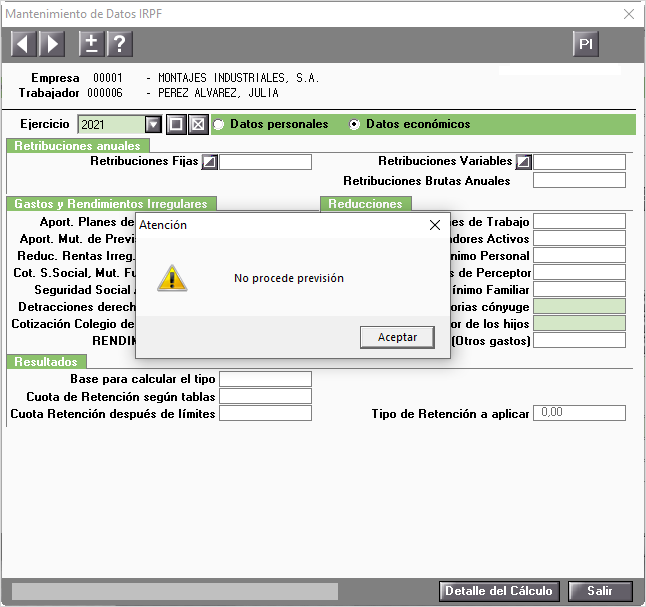Viewport: 646px width, 607px height.
Task: Click the Salir button
Action: 600,591
